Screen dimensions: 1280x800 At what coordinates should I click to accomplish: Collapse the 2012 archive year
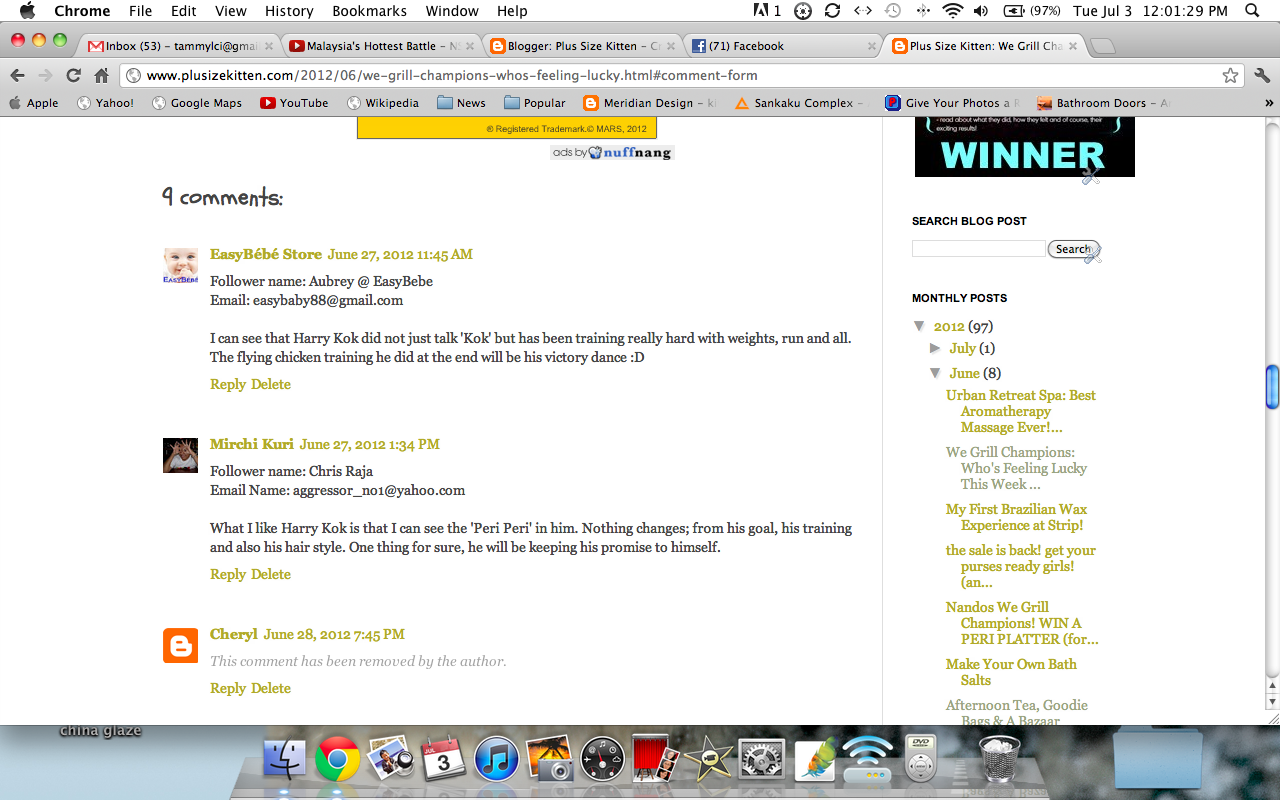coord(919,326)
